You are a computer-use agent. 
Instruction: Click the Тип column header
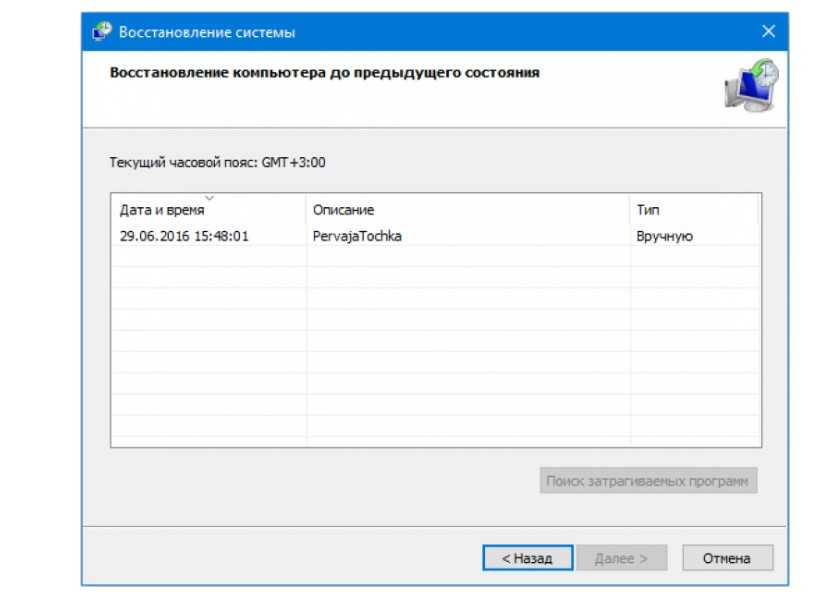click(648, 210)
